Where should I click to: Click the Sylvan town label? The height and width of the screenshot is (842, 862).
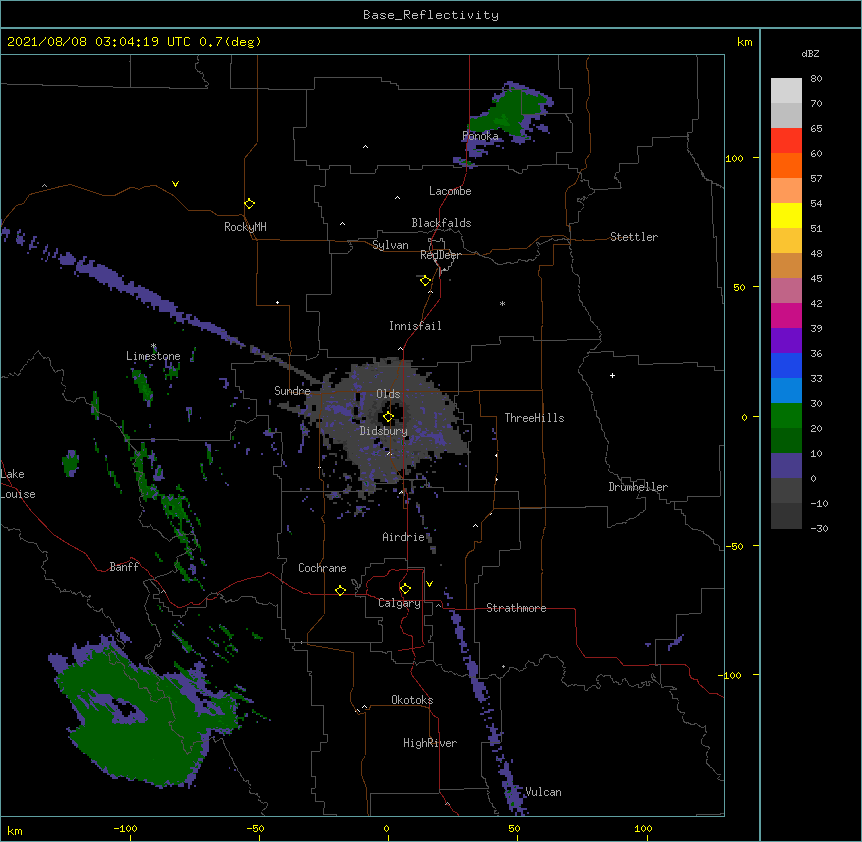point(390,245)
